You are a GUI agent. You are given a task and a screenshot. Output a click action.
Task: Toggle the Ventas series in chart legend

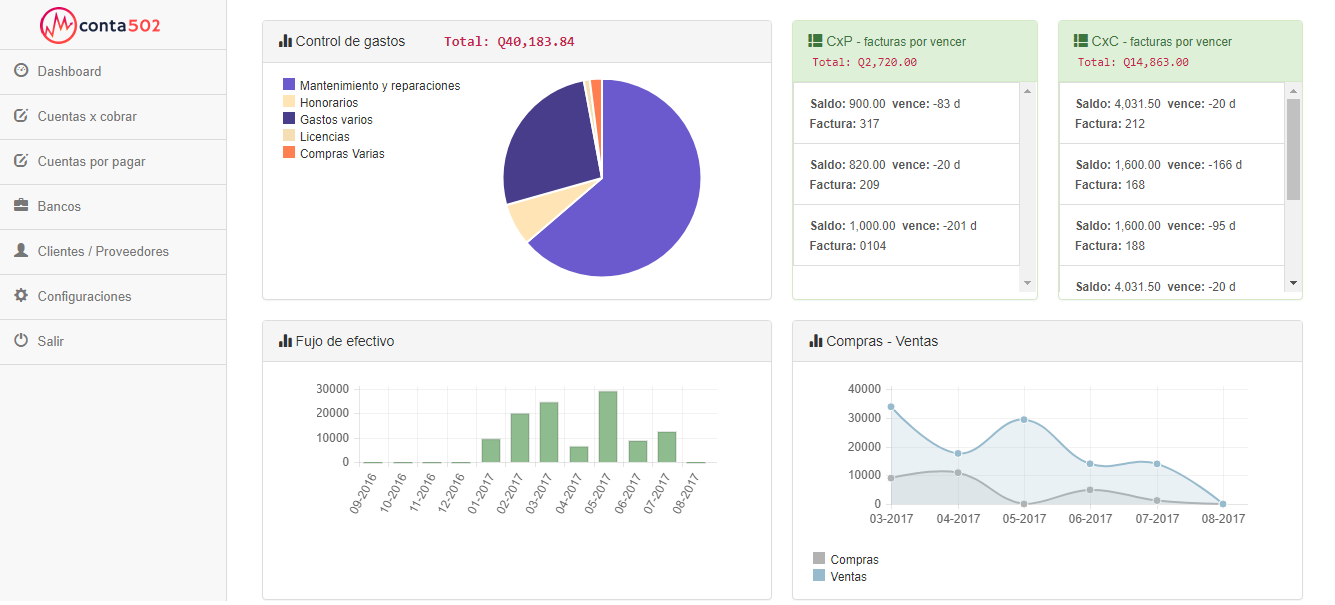click(839, 577)
